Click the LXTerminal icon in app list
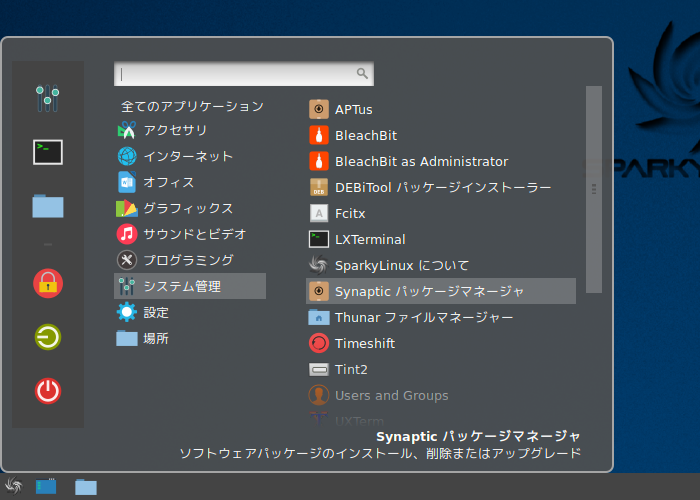Screen dimensions: 700x500 tap(319, 239)
